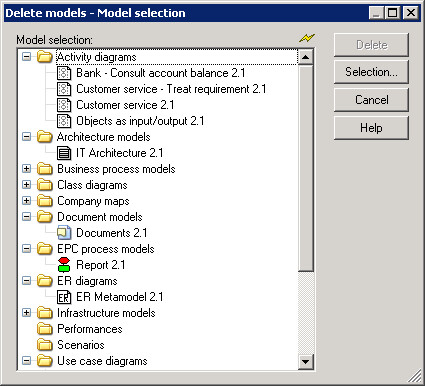Screen dimensions: 425x386
Task: Select the Business process models label
Action: tap(116, 169)
